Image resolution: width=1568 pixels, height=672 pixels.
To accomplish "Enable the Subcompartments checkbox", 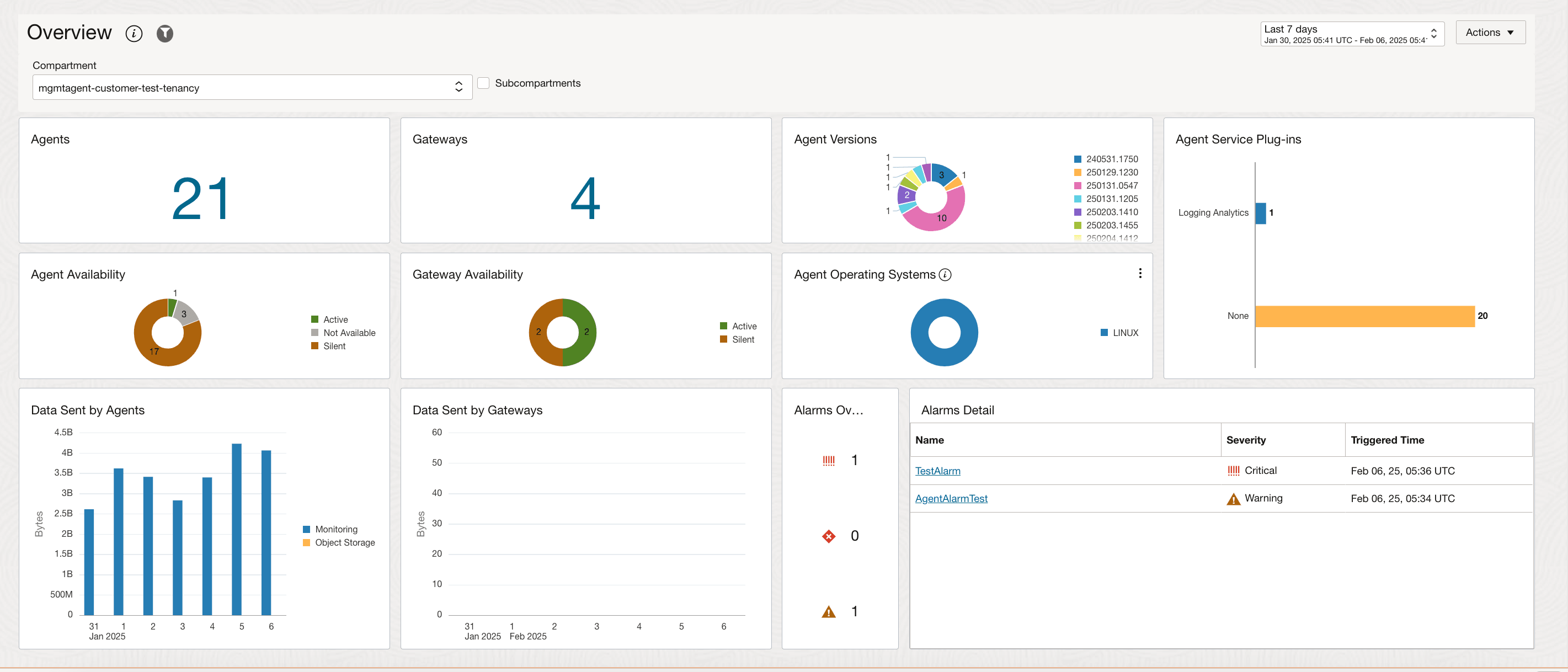I will click(x=483, y=83).
